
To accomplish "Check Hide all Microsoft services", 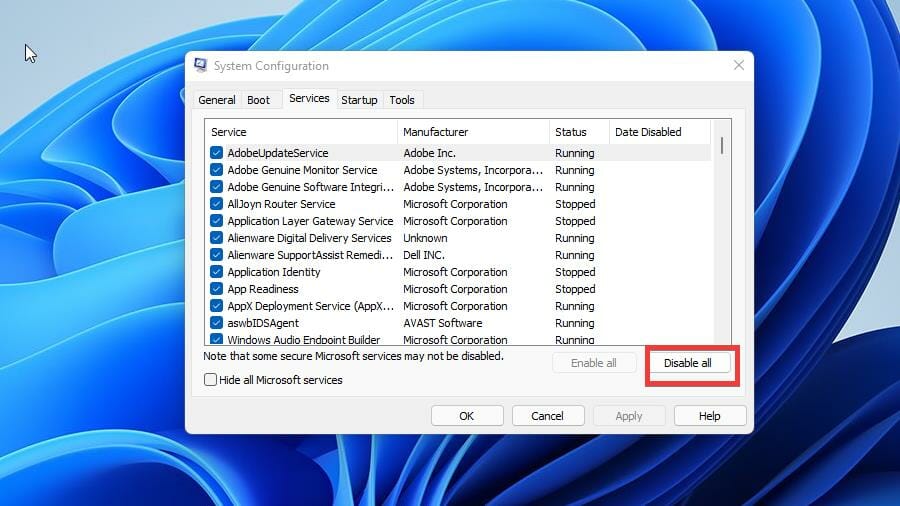I will [211, 380].
